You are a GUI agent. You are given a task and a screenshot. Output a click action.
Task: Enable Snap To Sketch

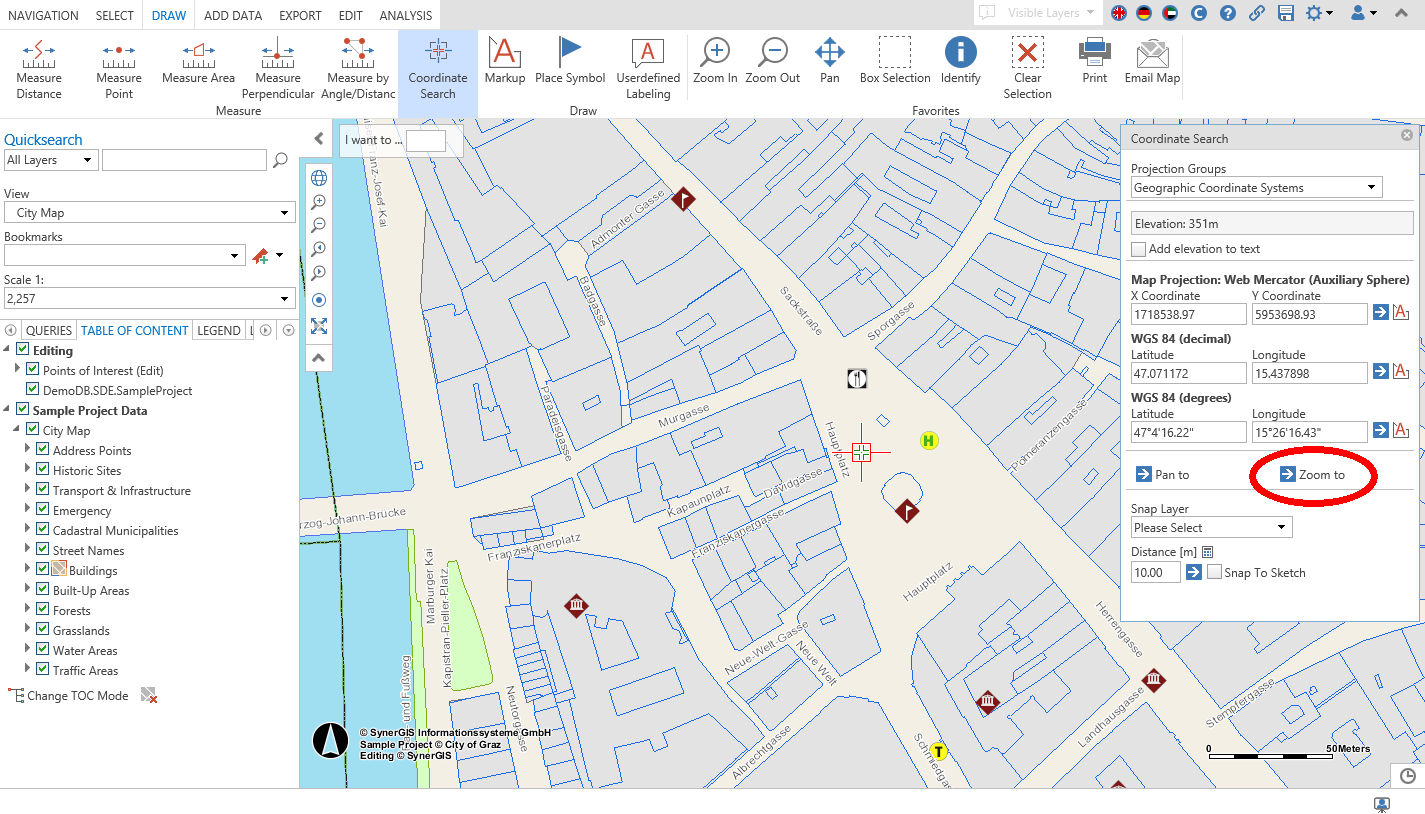(x=1214, y=572)
